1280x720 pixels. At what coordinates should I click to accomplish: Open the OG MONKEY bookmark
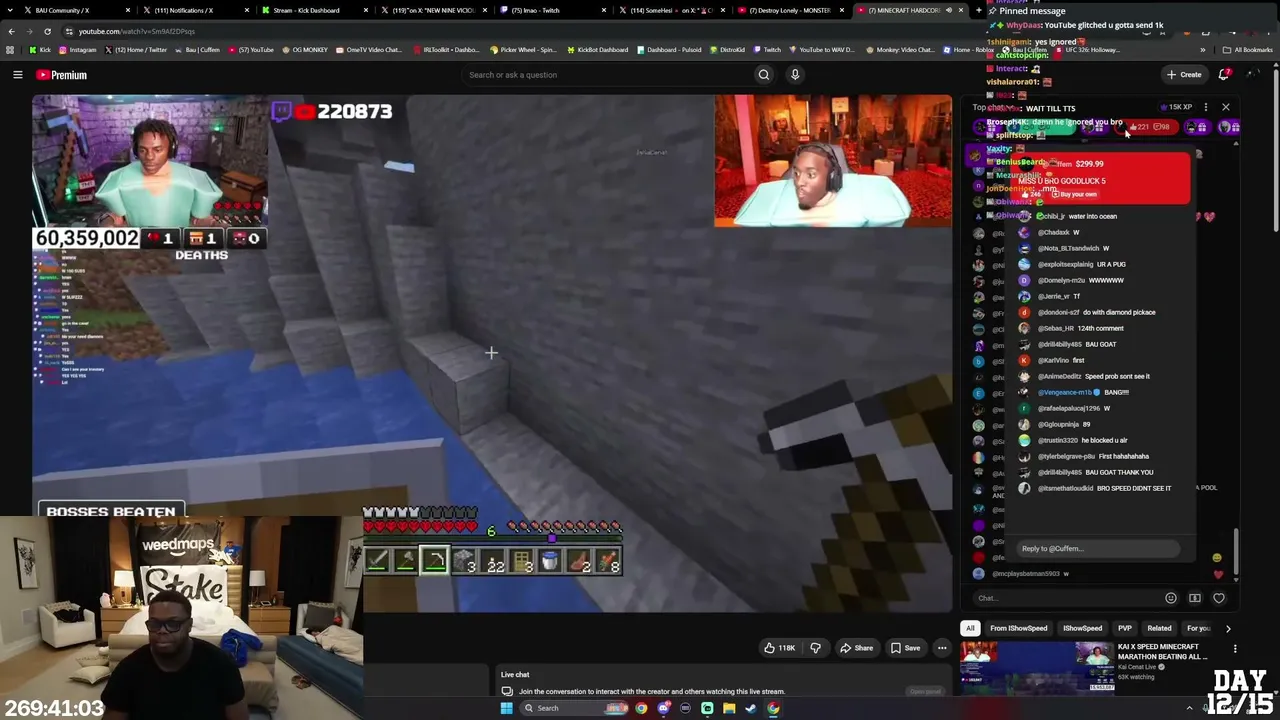click(x=306, y=50)
